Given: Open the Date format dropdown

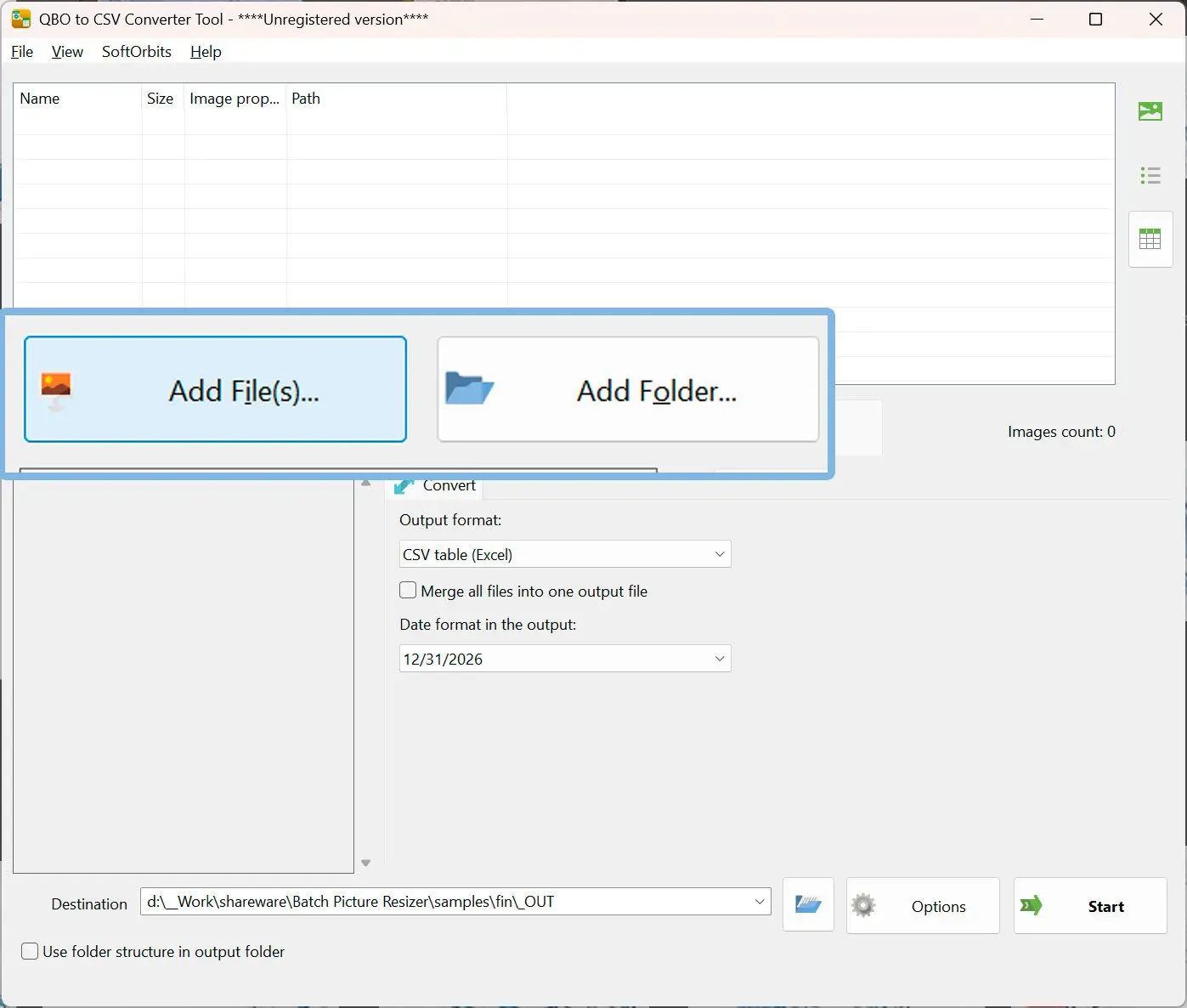Looking at the screenshot, I should coord(565,659).
